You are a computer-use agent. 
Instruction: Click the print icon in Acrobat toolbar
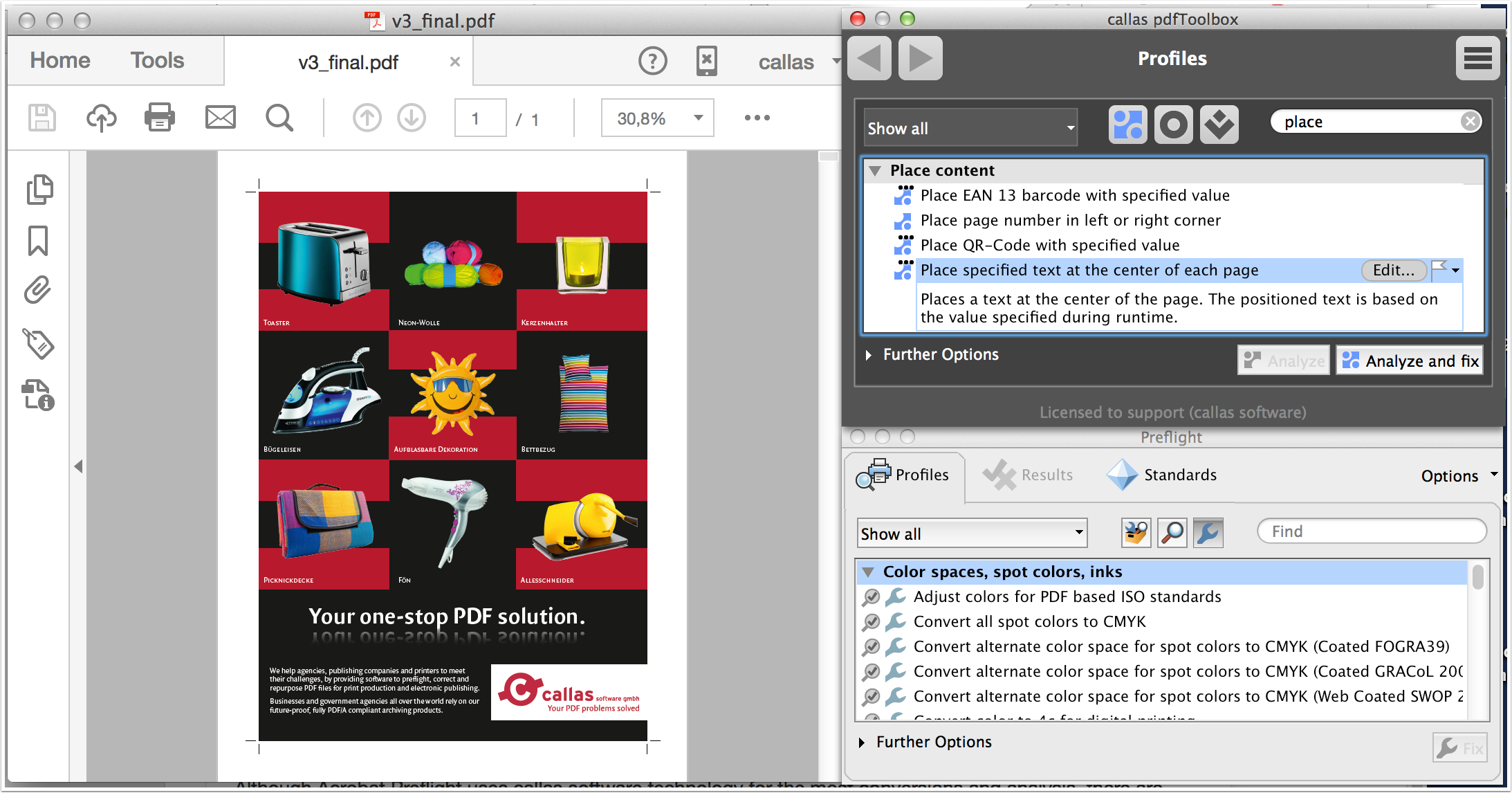[x=159, y=118]
